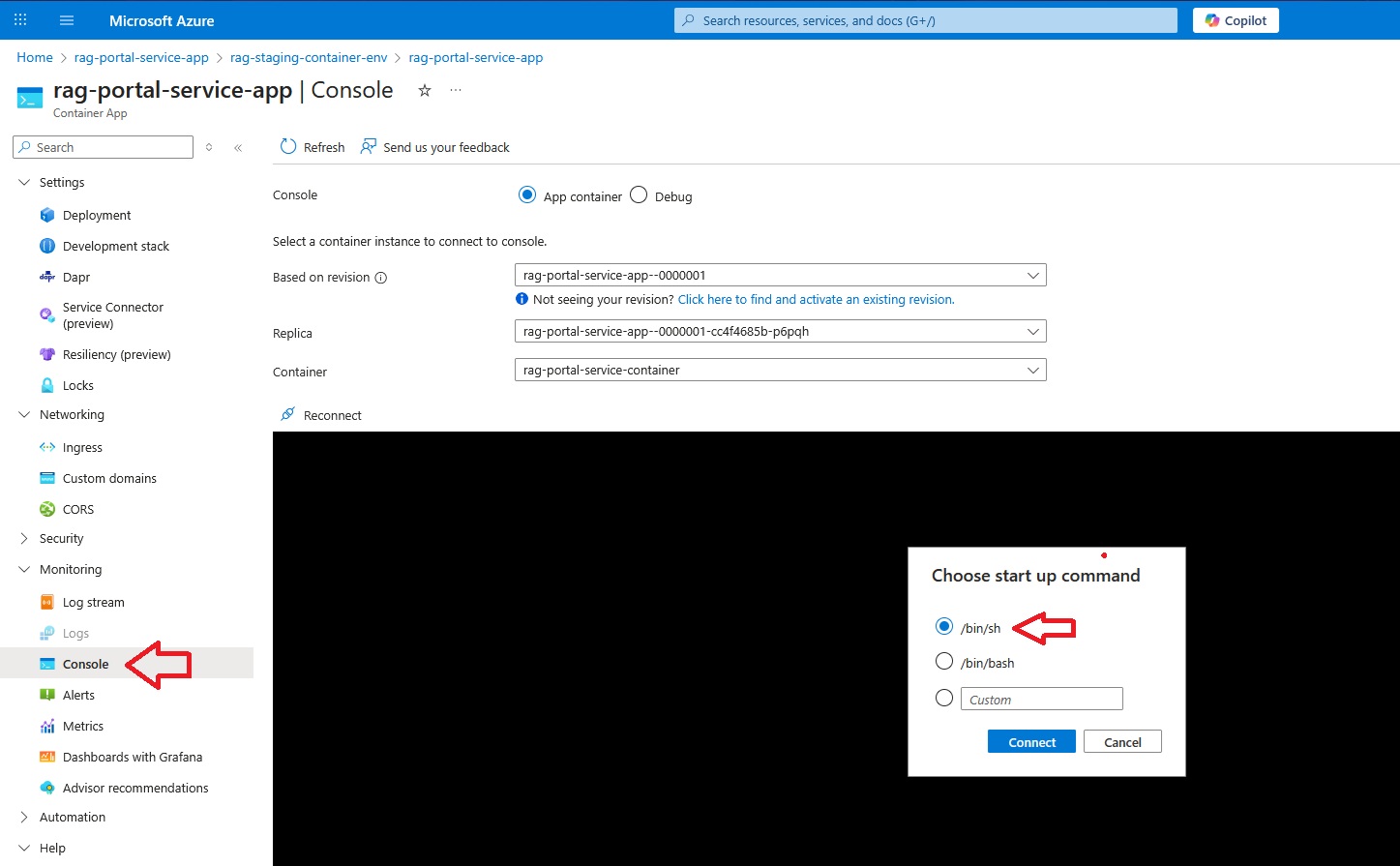The image size is (1400, 866).
Task: Open Dashboards with Grafana
Action: [x=133, y=756]
